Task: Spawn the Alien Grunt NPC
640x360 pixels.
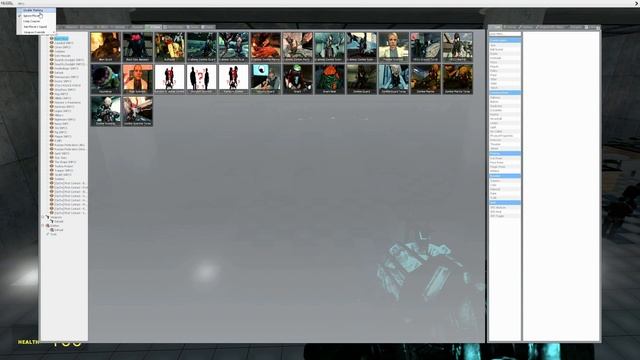Action: [106, 47]
